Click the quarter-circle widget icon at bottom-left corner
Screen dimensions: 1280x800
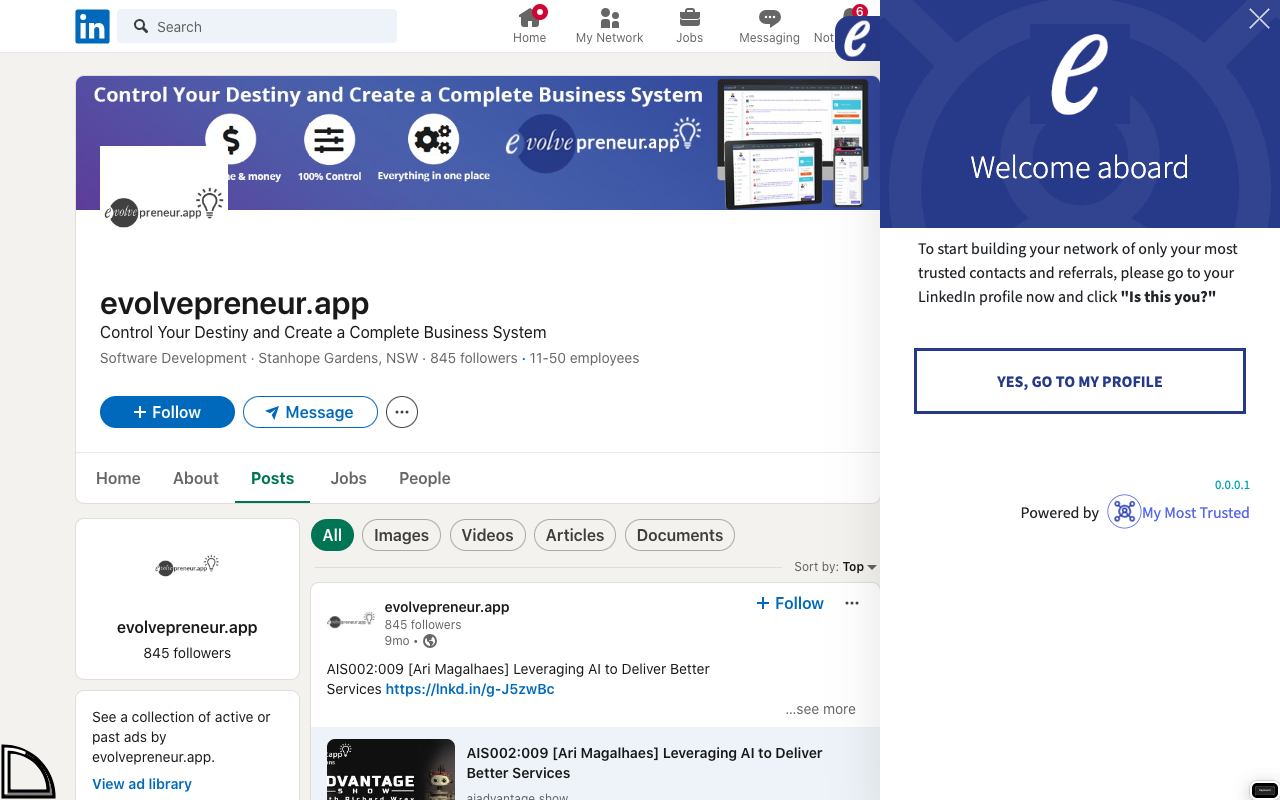pyautogui.click(x=27, y=772)
